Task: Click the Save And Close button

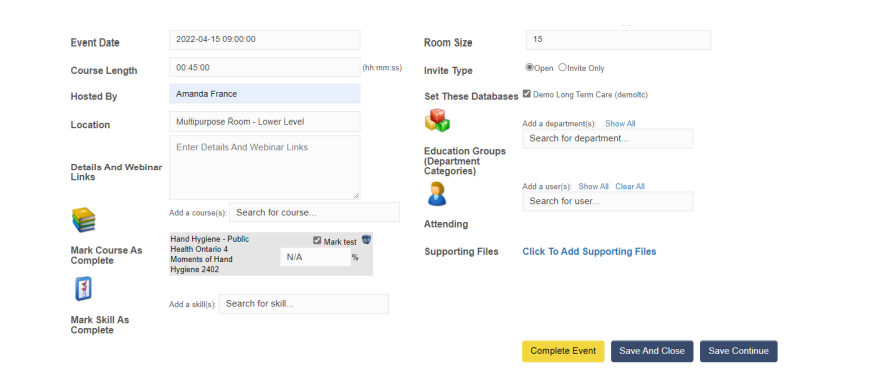Action: pos(652,351)
